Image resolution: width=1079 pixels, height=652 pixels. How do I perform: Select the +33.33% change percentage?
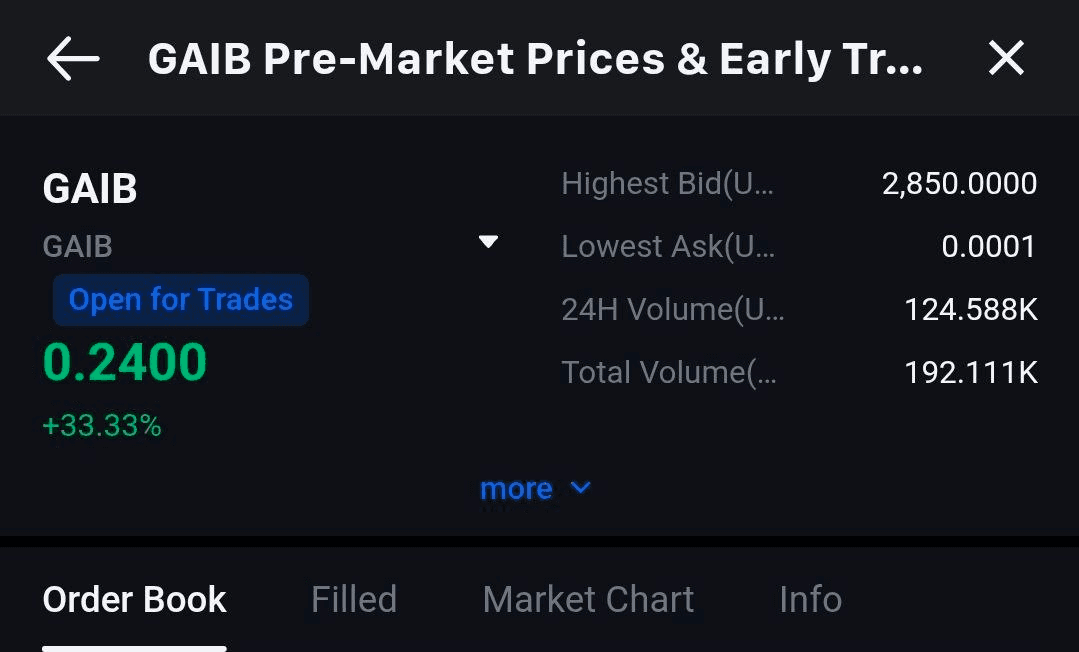(x=102, y=427)
